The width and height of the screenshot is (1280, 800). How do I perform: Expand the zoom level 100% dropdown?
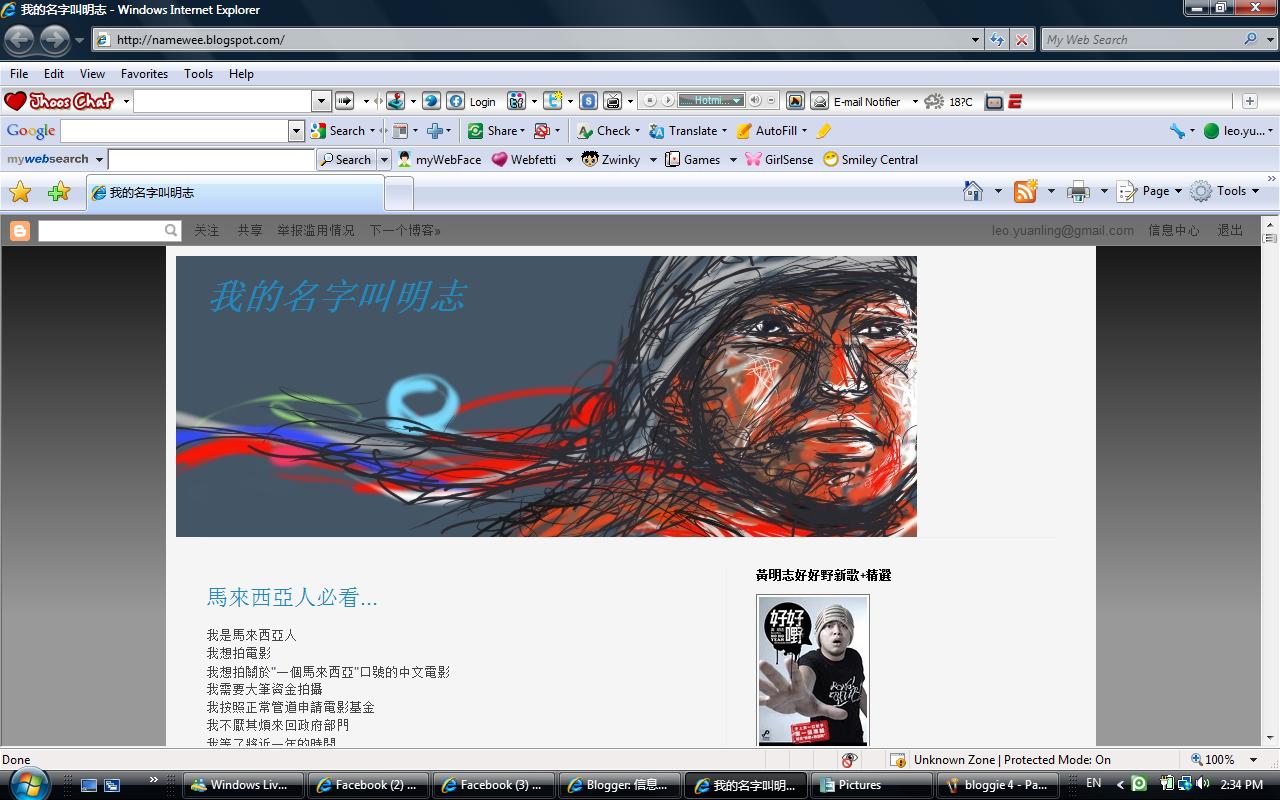(x=1254, y=760)
